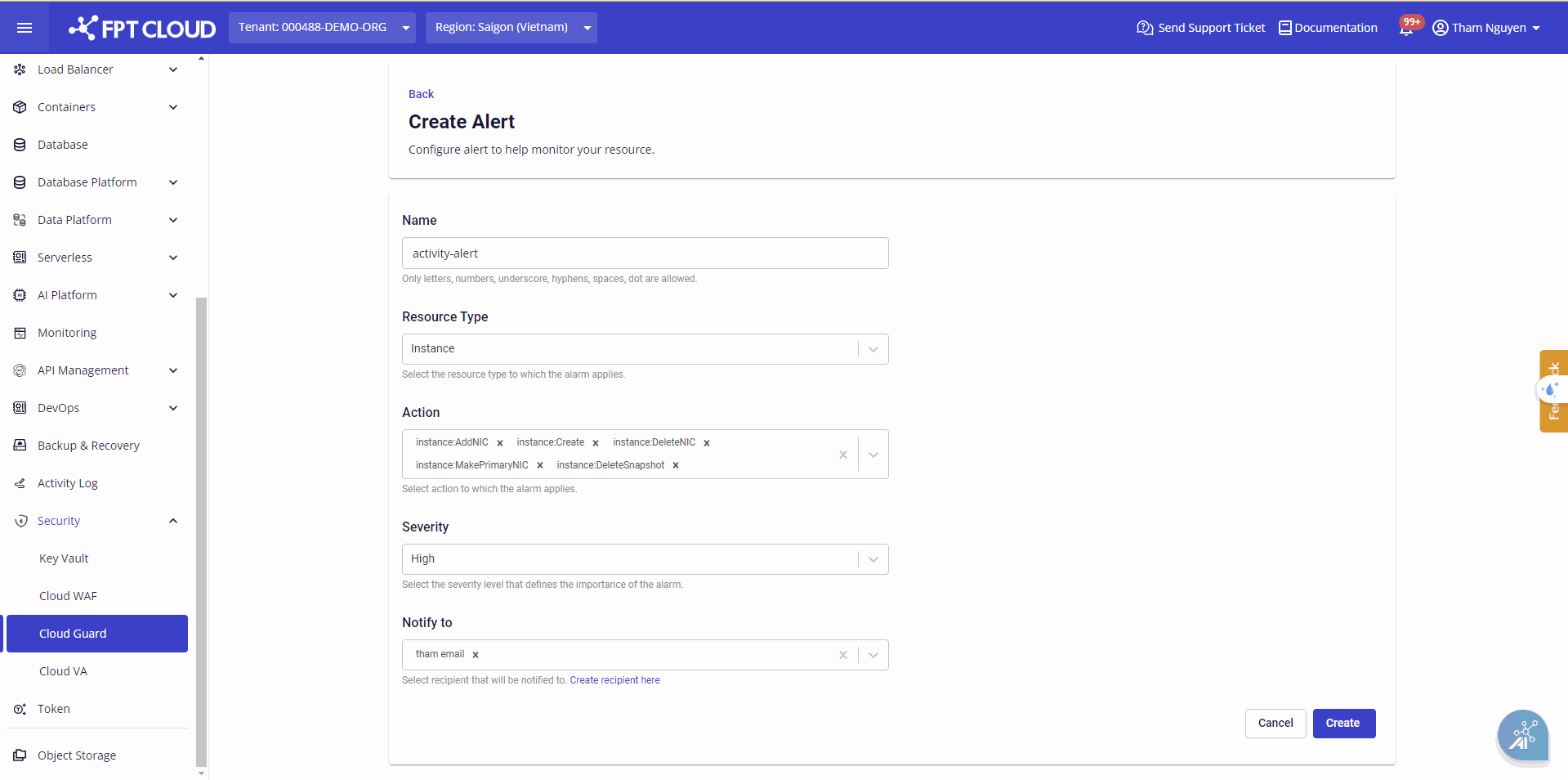Click the Monitoring sidebar icon
Screen dimensions: 1568x780
(20, 333)
